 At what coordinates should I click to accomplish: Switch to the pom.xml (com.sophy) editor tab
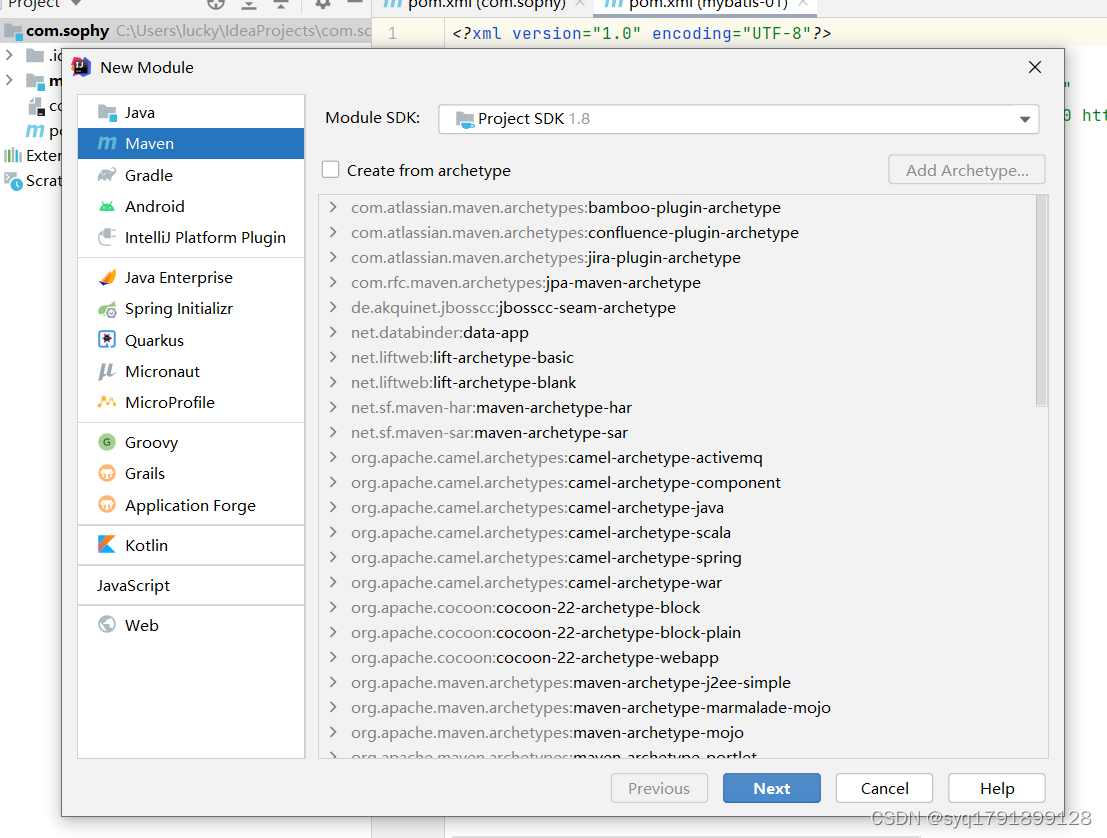pyautogui.click(x=484, y=5)
